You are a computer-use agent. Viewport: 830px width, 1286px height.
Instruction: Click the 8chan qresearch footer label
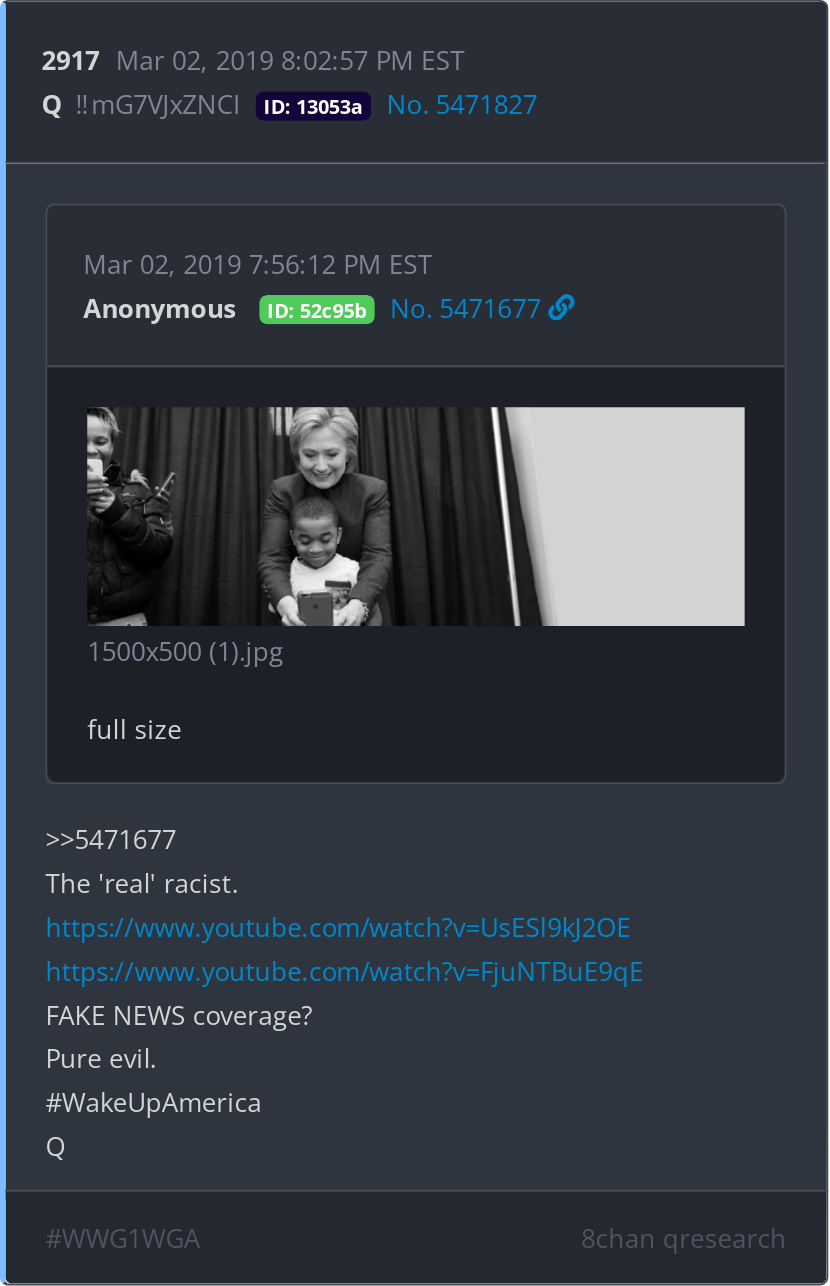683,1239
